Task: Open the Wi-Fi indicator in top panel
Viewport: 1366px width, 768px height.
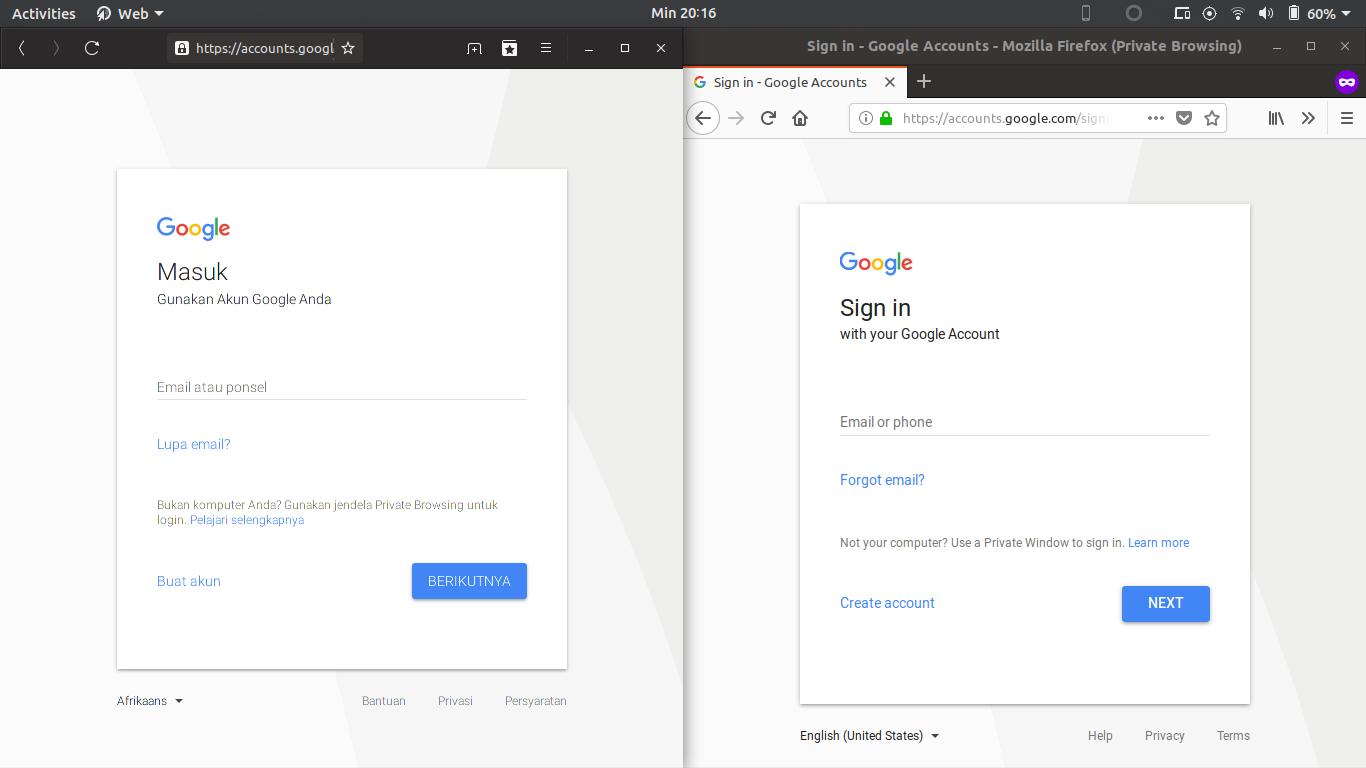Action: pyautogui.click(x=1238, y=13)
